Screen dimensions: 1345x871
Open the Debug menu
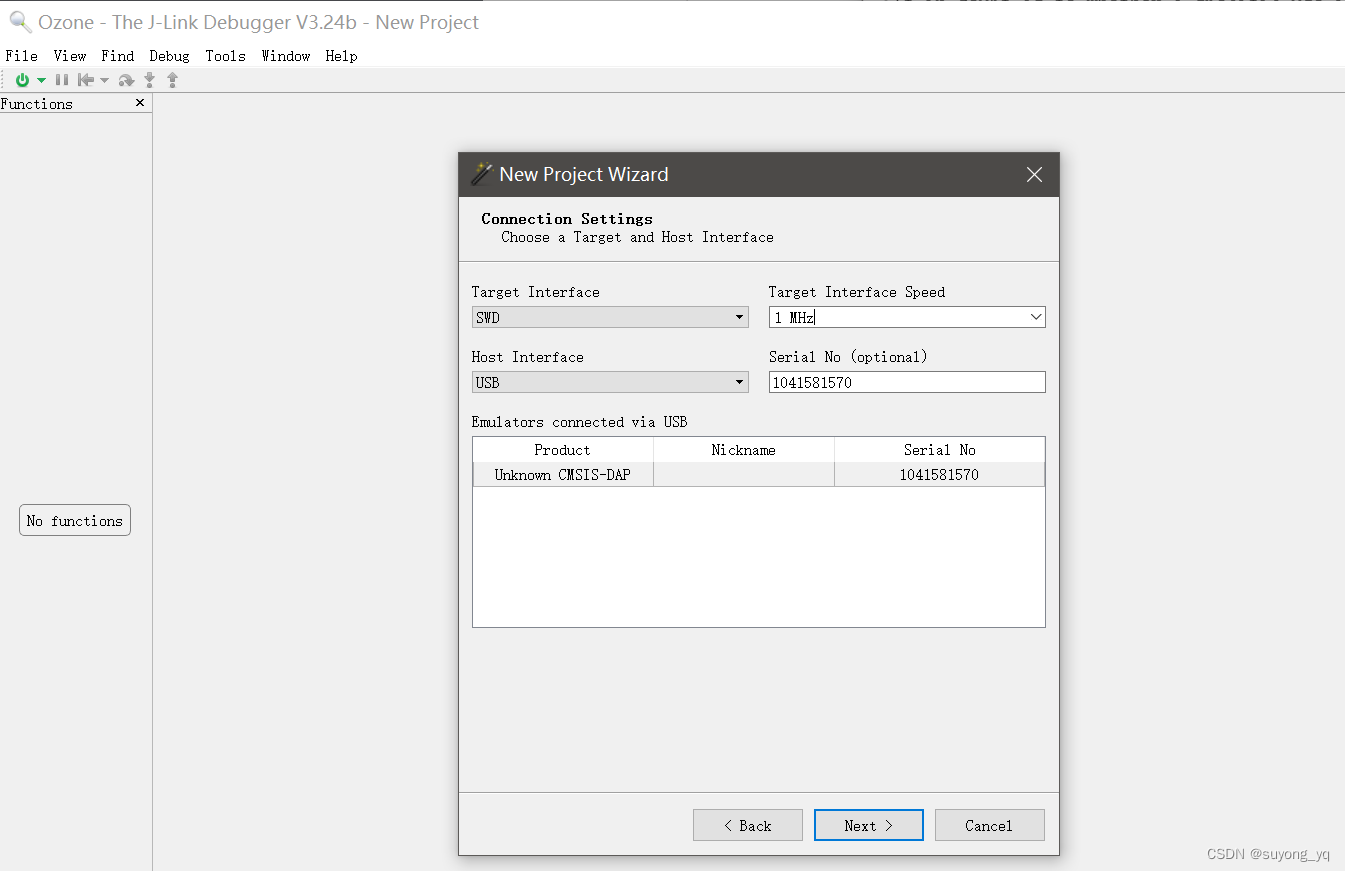(x=169, y=56)
